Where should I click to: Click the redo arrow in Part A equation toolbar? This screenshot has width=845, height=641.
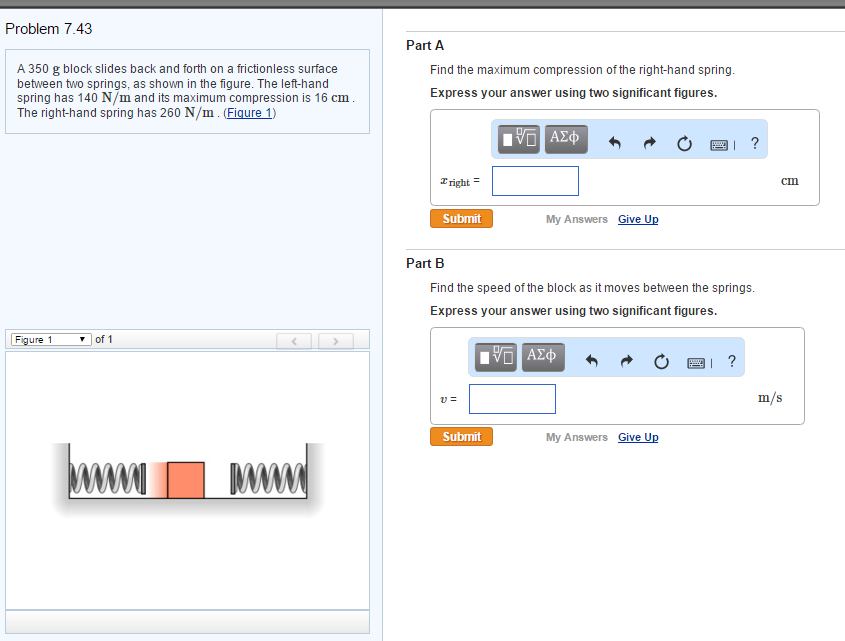[x=649, y=142]
